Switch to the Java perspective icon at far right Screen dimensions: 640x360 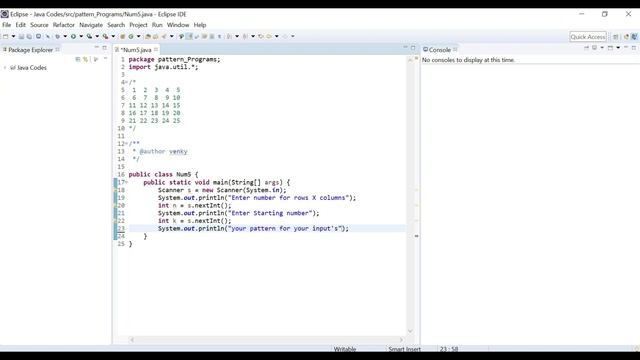coord(635,37)
